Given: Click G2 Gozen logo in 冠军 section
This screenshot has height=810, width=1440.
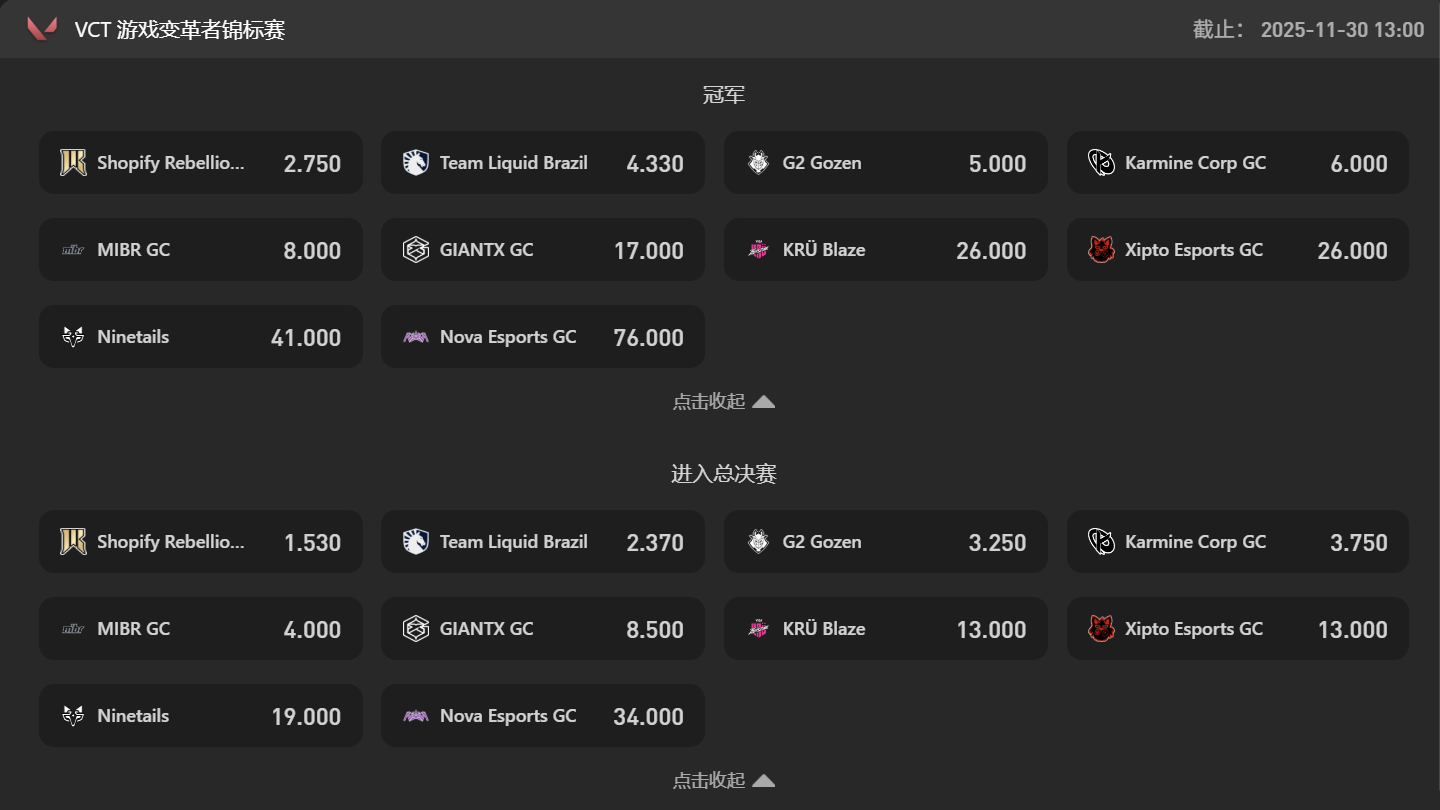Looking at the screenshot, I should 759,163.
